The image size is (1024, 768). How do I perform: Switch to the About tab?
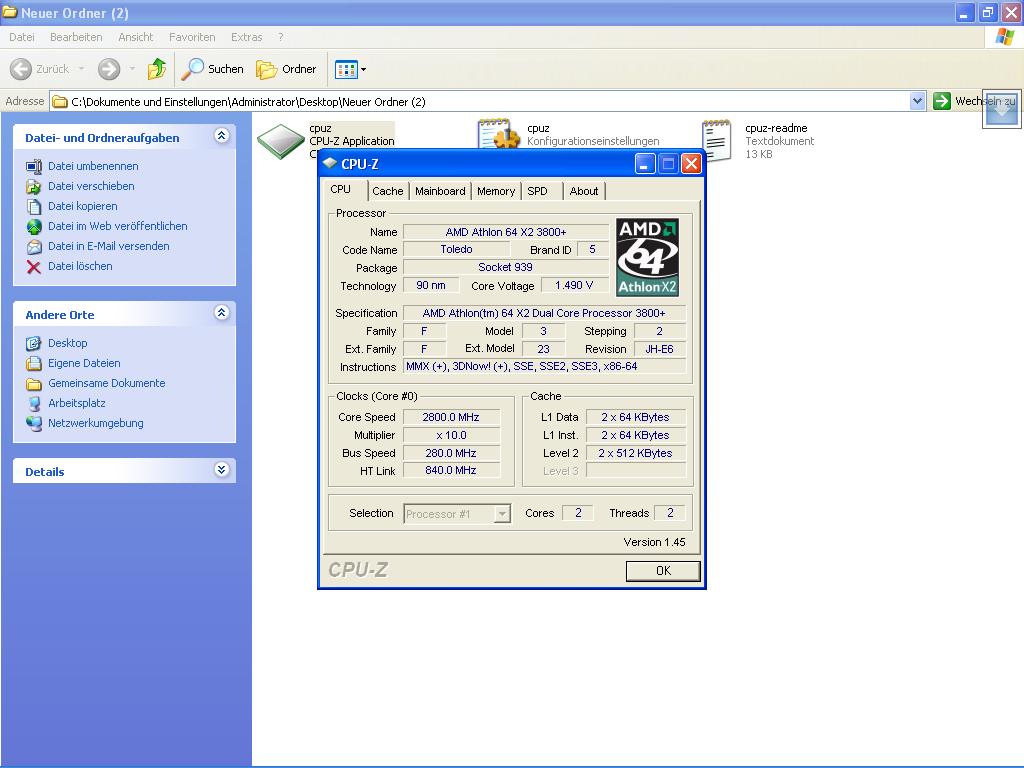click(584, 191)
